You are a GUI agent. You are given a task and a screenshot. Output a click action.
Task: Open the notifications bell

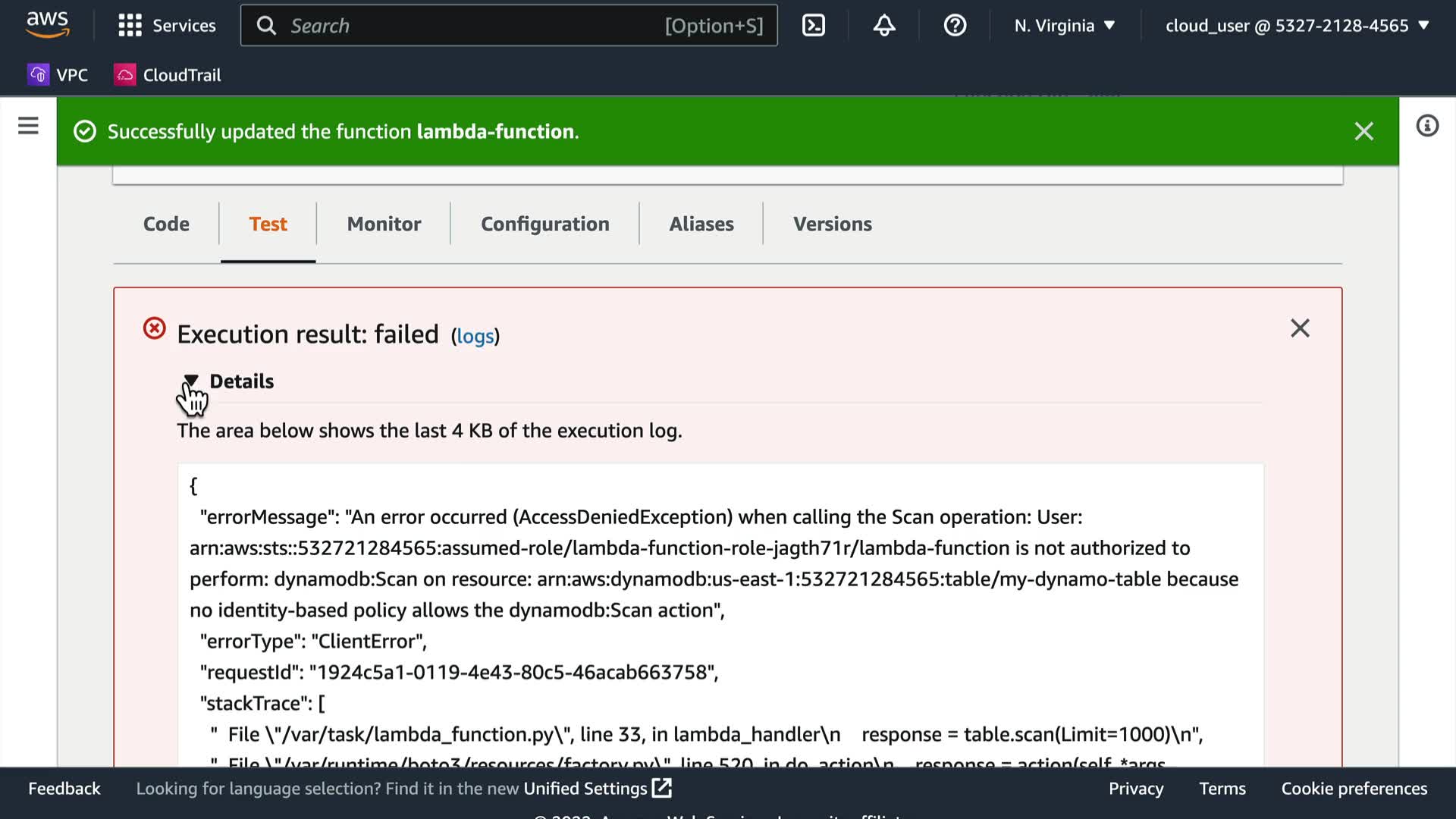[x=883, y=26]
